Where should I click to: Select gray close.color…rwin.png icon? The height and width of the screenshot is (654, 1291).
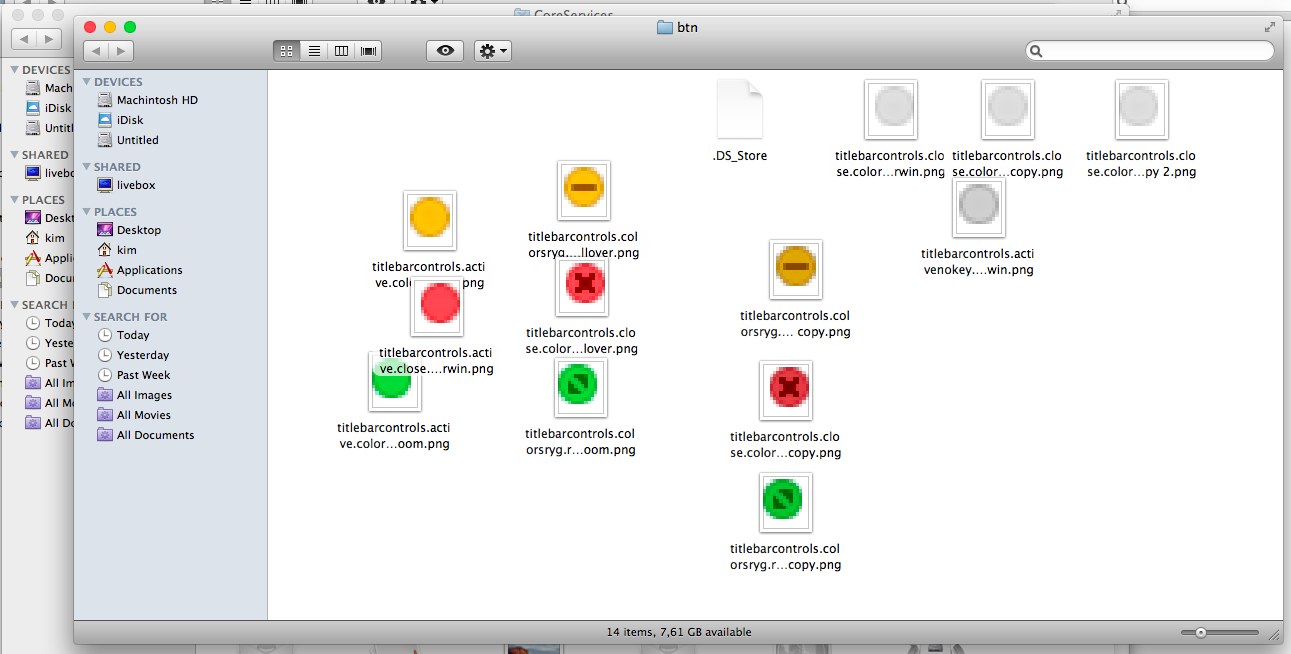coord(891,109)
